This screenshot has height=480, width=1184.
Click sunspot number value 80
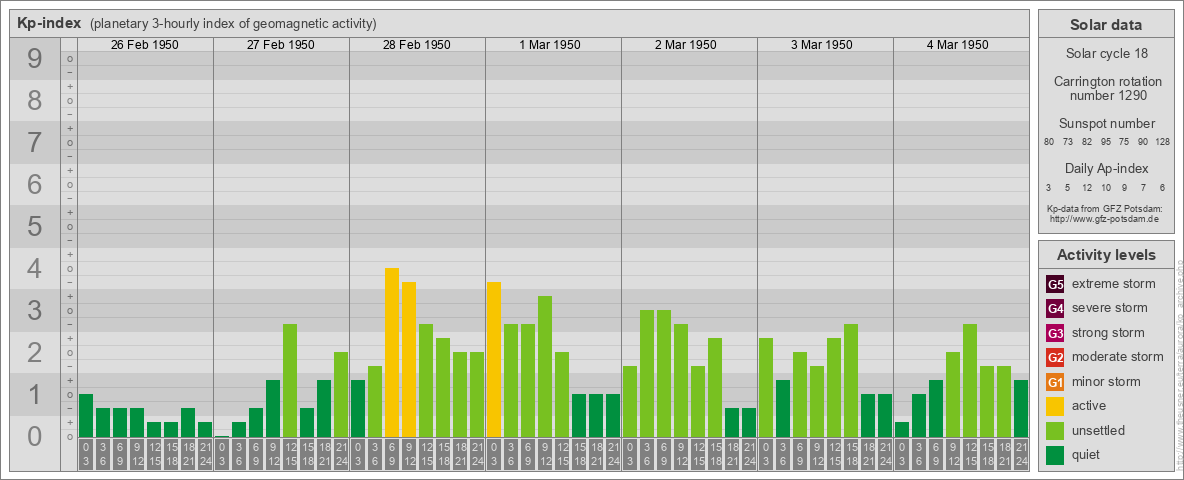[x=1049, y=142]
